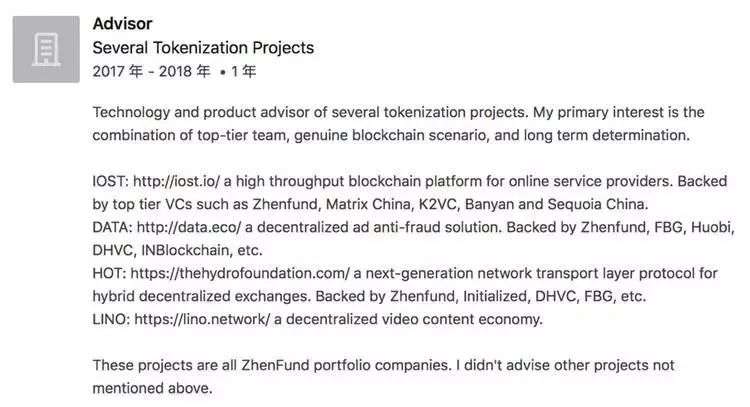Click the "Initialized," backer name
The width and height of the screenshot is (750, 407).
[496, 296]
